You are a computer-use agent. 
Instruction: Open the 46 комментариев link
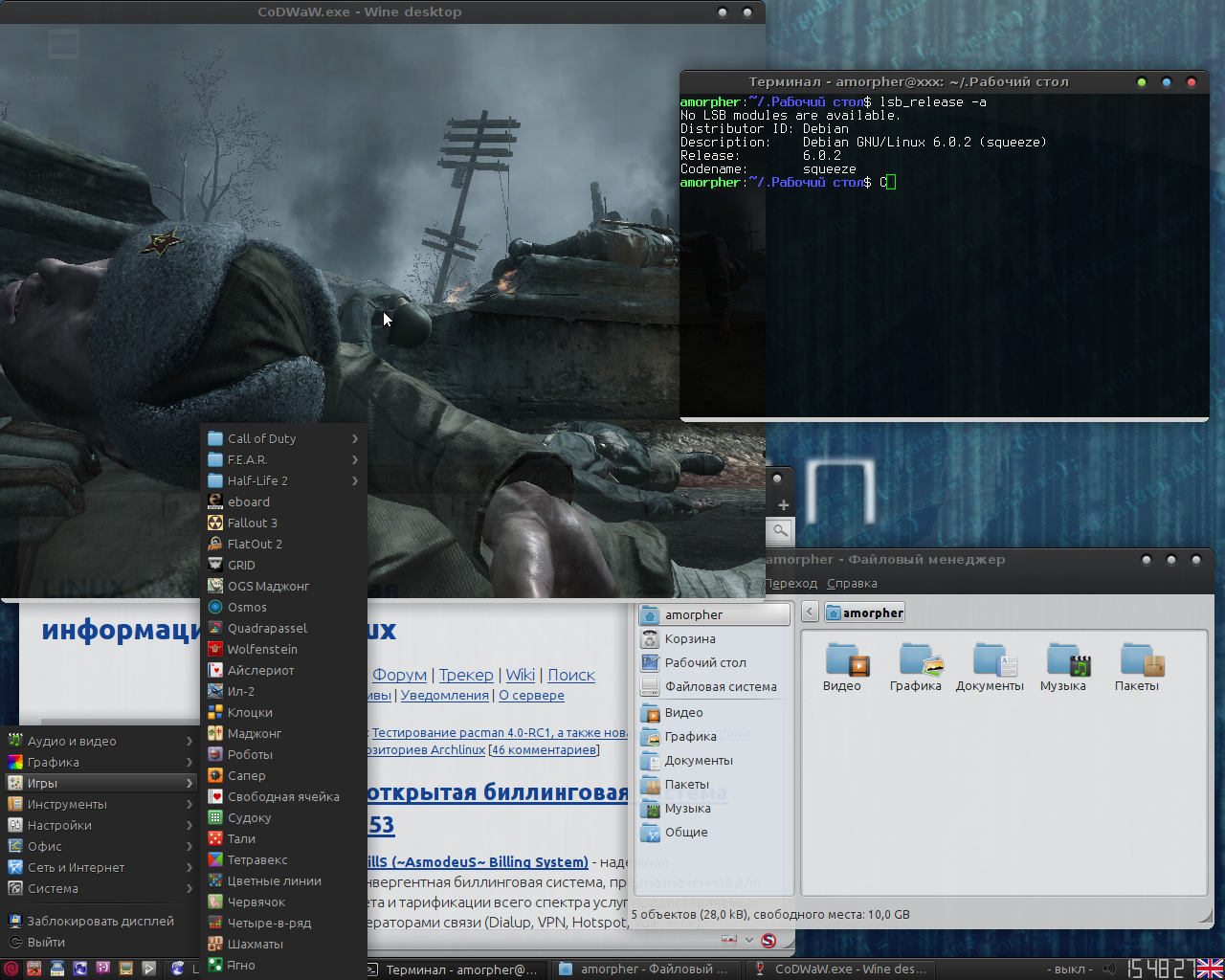(x=544, y=749)
